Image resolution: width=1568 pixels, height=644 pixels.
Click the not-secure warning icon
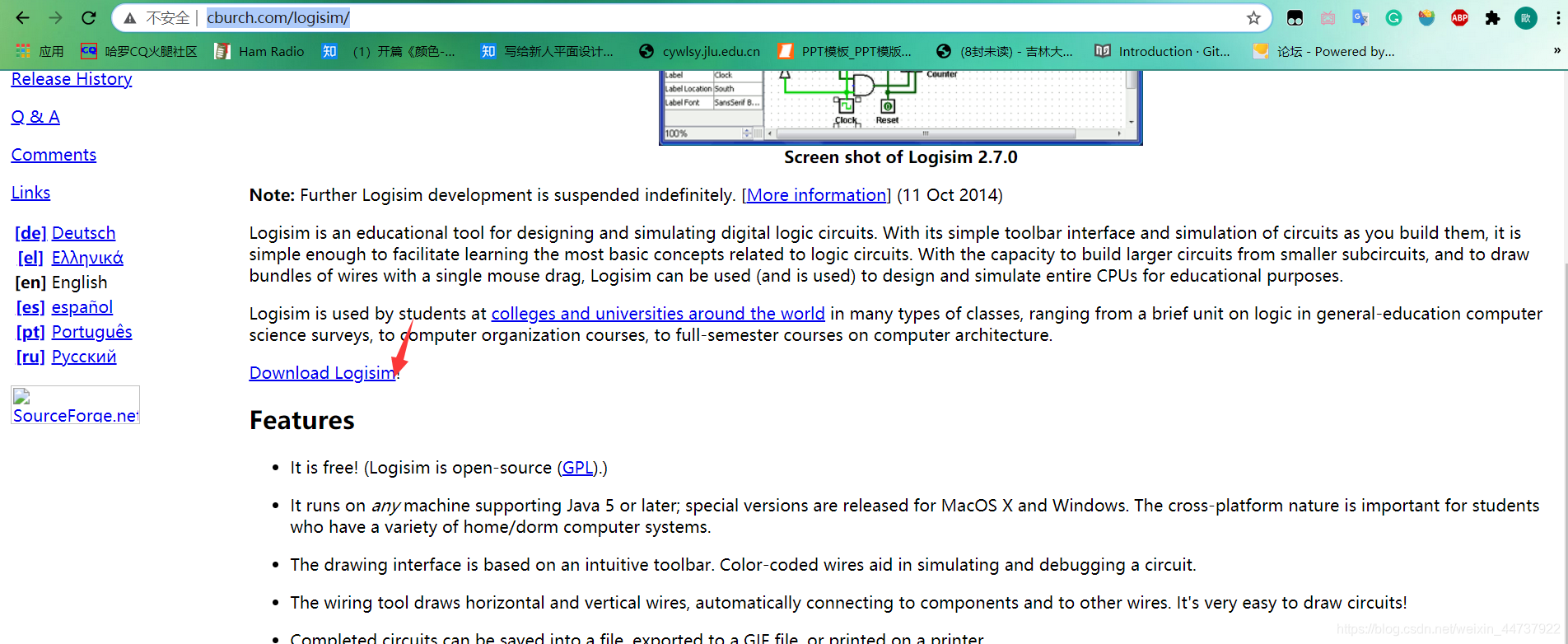pyautogui.click(x=129, y=17)
